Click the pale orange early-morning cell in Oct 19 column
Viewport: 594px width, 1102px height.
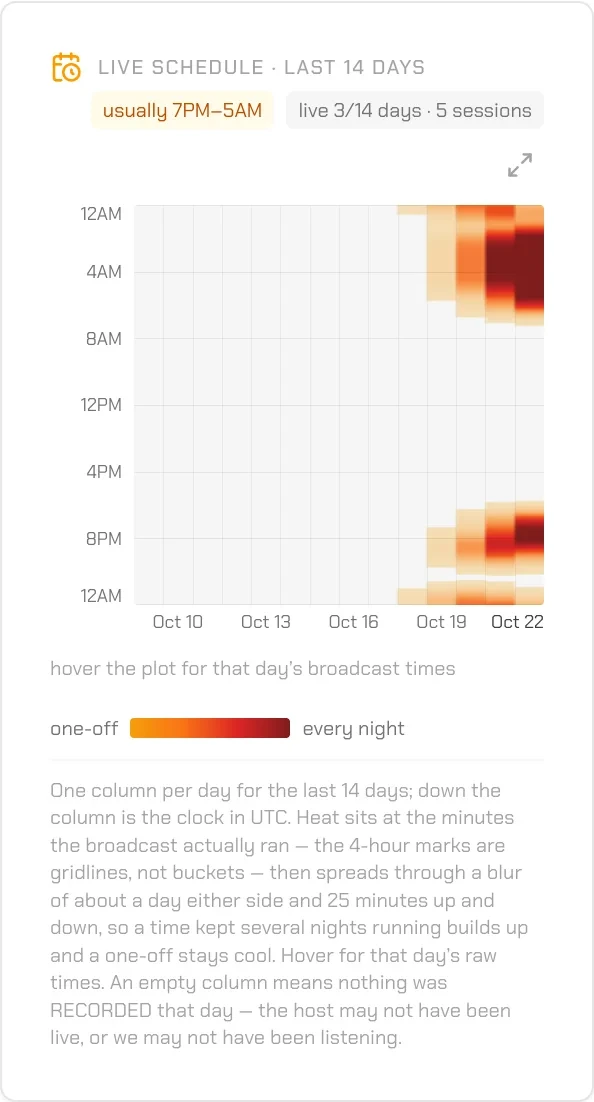click(x=441, y=253)
